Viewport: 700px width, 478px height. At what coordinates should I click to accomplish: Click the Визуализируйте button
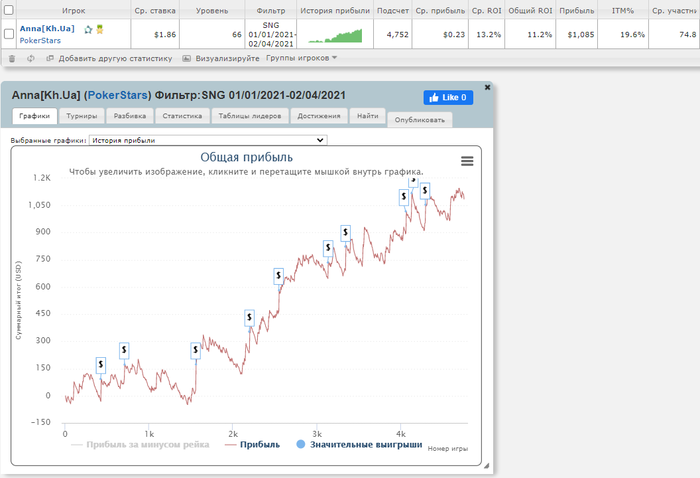pyautogui.click(x=227, y=58)
